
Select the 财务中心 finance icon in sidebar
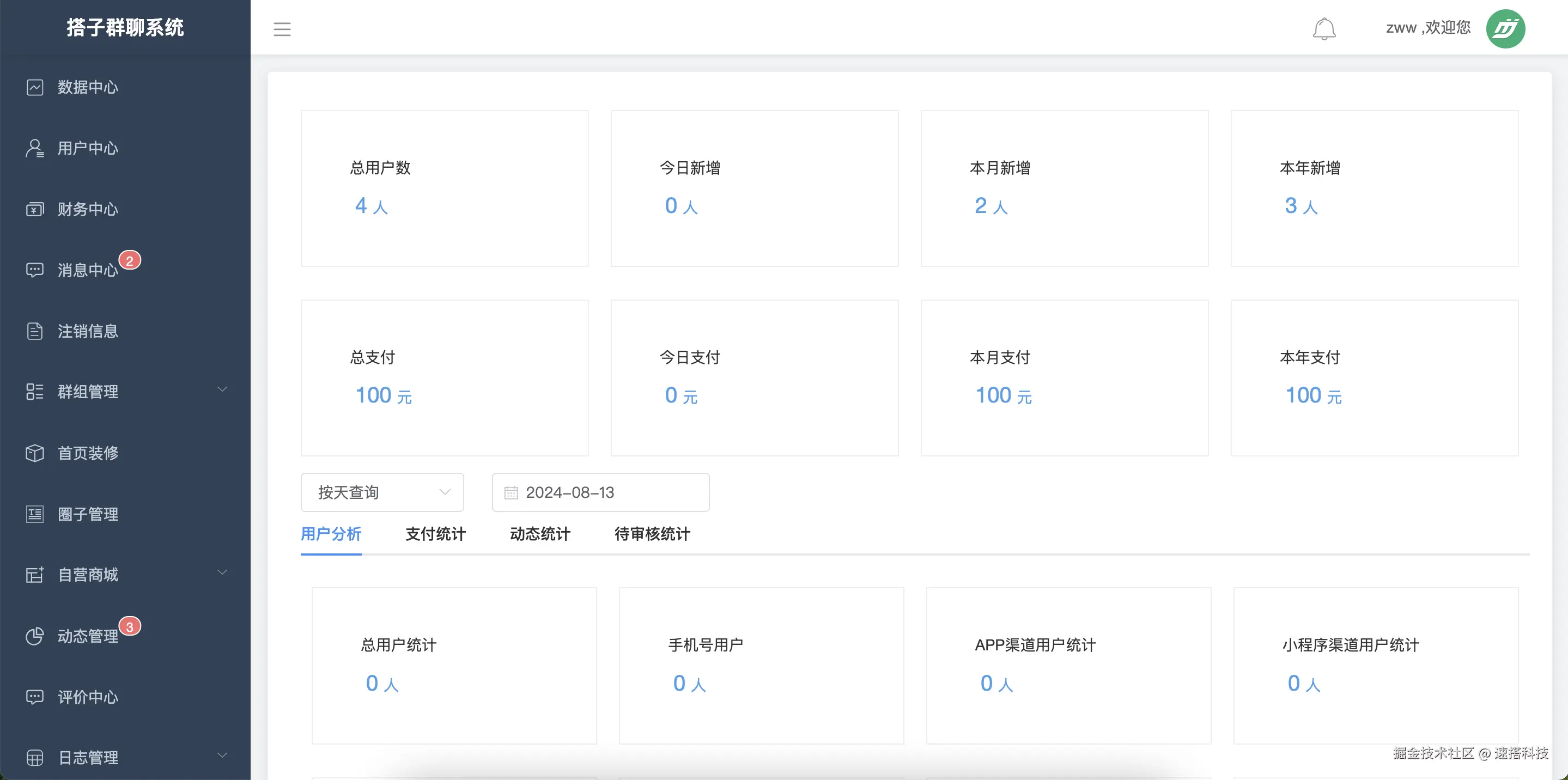pos(35,209)
